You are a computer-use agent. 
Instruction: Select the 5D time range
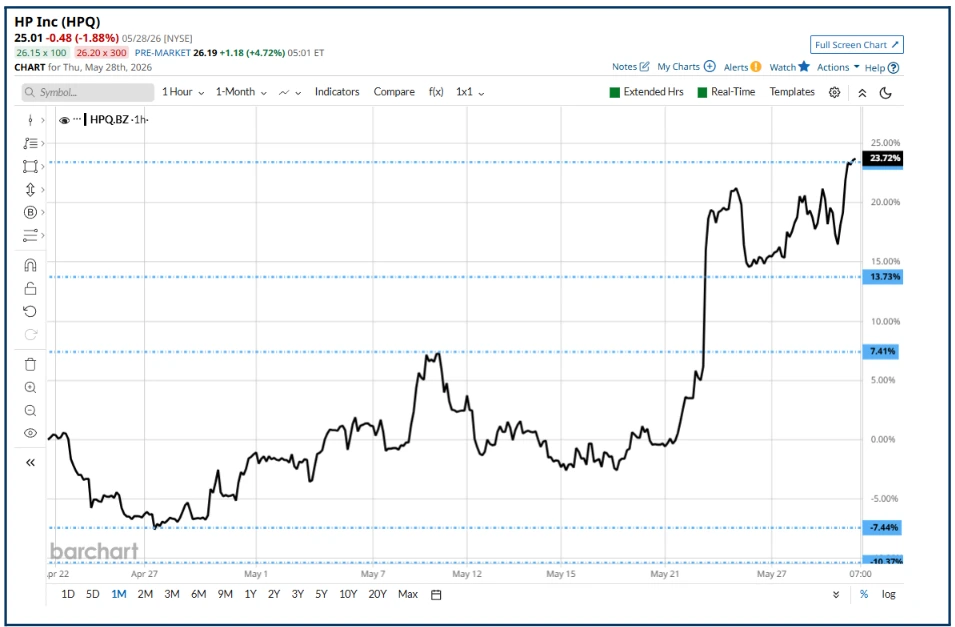tap(93, 594)
